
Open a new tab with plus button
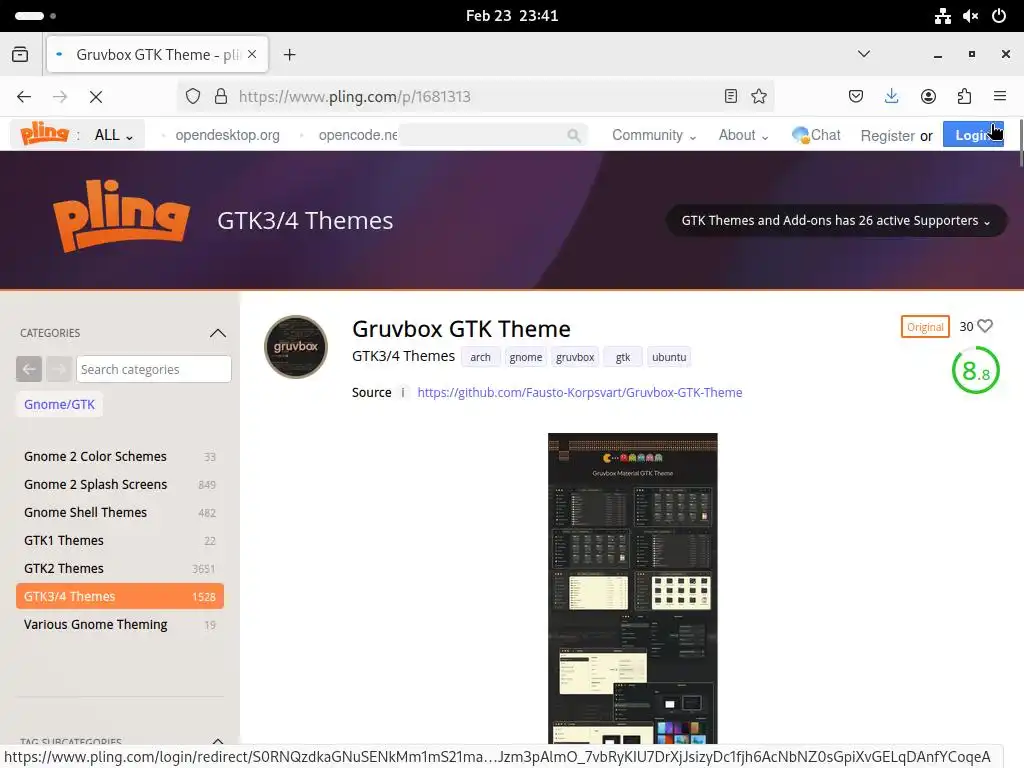(x=289, y=55)
